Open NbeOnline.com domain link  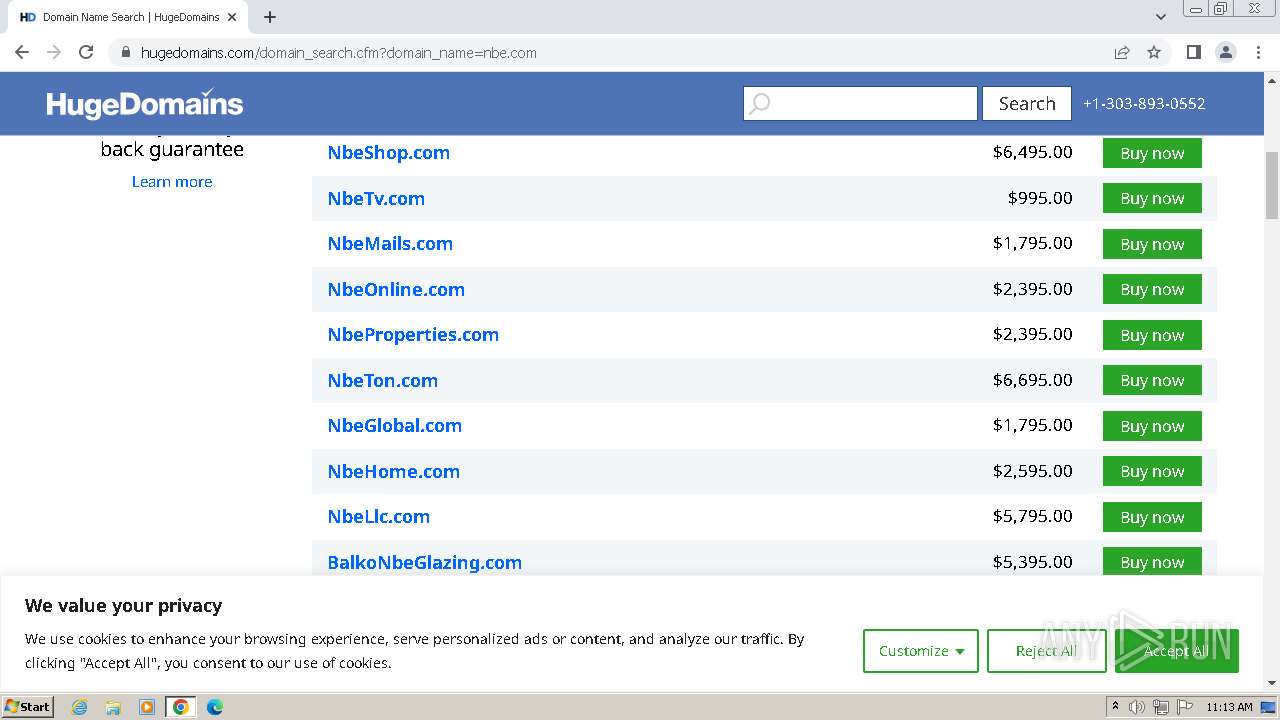[396, 289]
